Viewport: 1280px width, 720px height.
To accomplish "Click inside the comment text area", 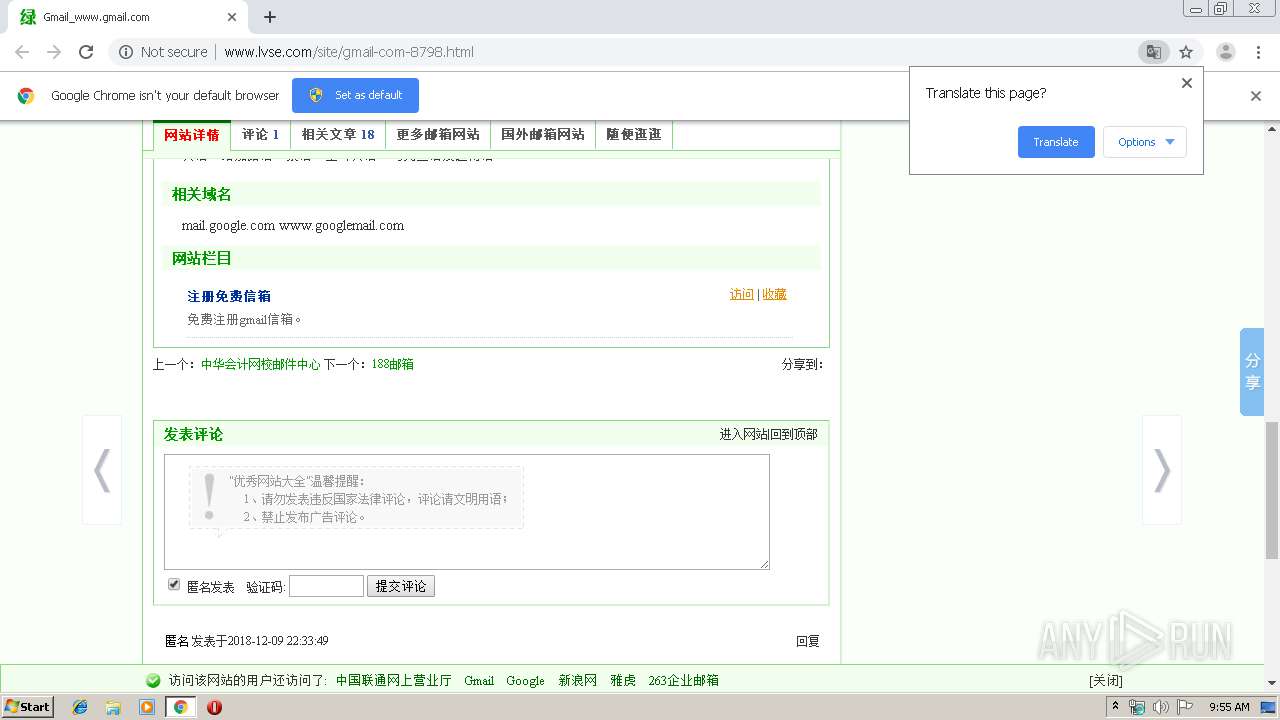I will (467, 512).
